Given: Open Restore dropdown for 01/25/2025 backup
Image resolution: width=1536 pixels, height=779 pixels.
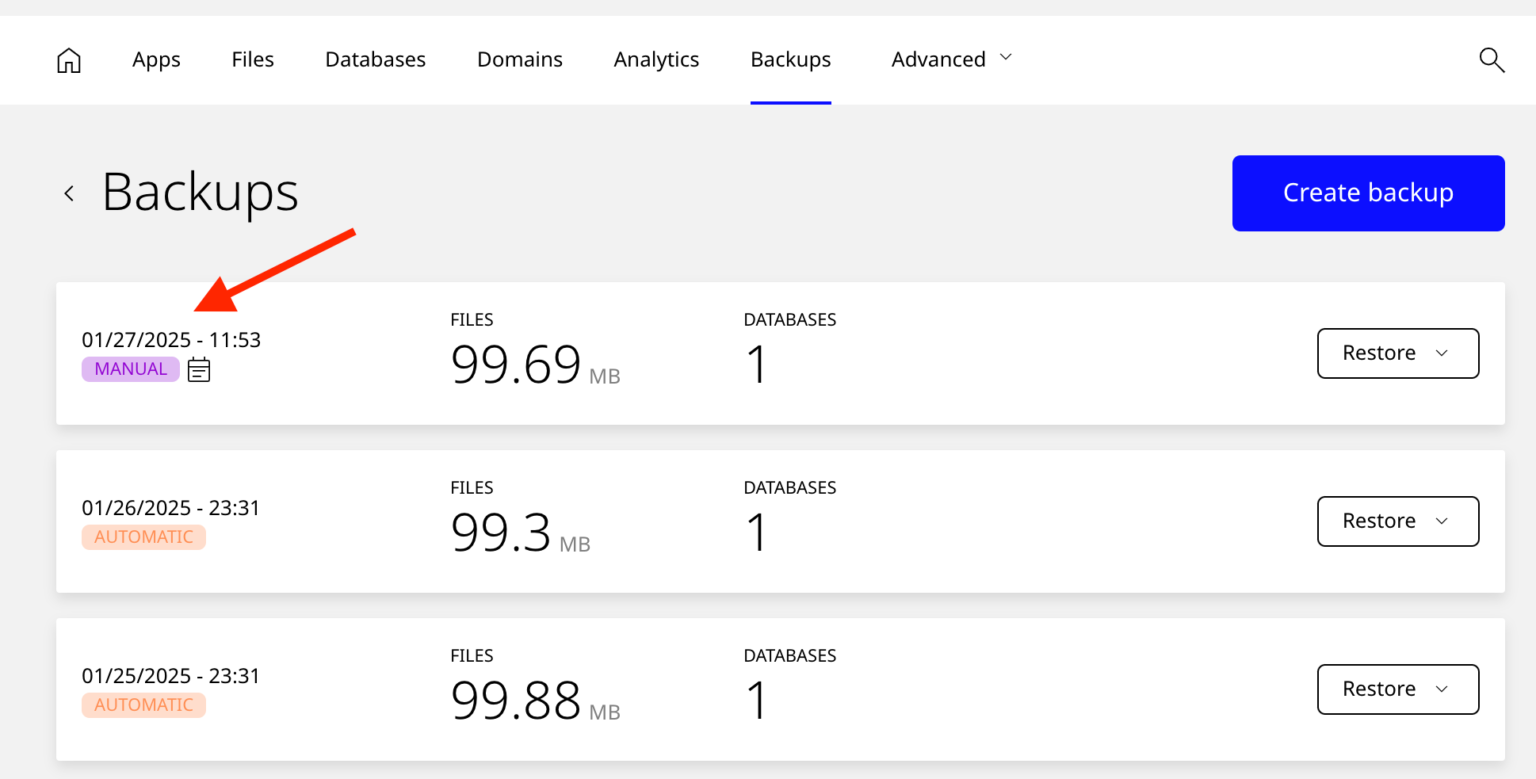Looking at the screenshot, I should [x=1397, y=689].
